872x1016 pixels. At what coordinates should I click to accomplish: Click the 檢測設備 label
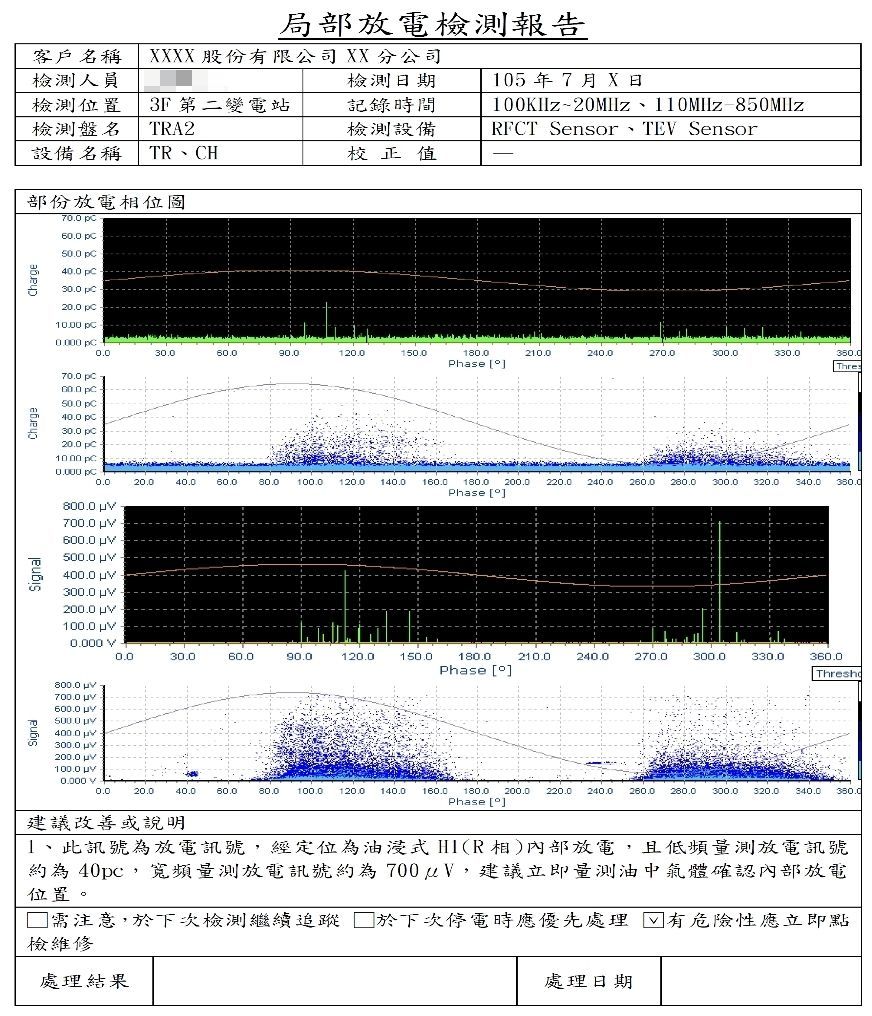(391, 129)
